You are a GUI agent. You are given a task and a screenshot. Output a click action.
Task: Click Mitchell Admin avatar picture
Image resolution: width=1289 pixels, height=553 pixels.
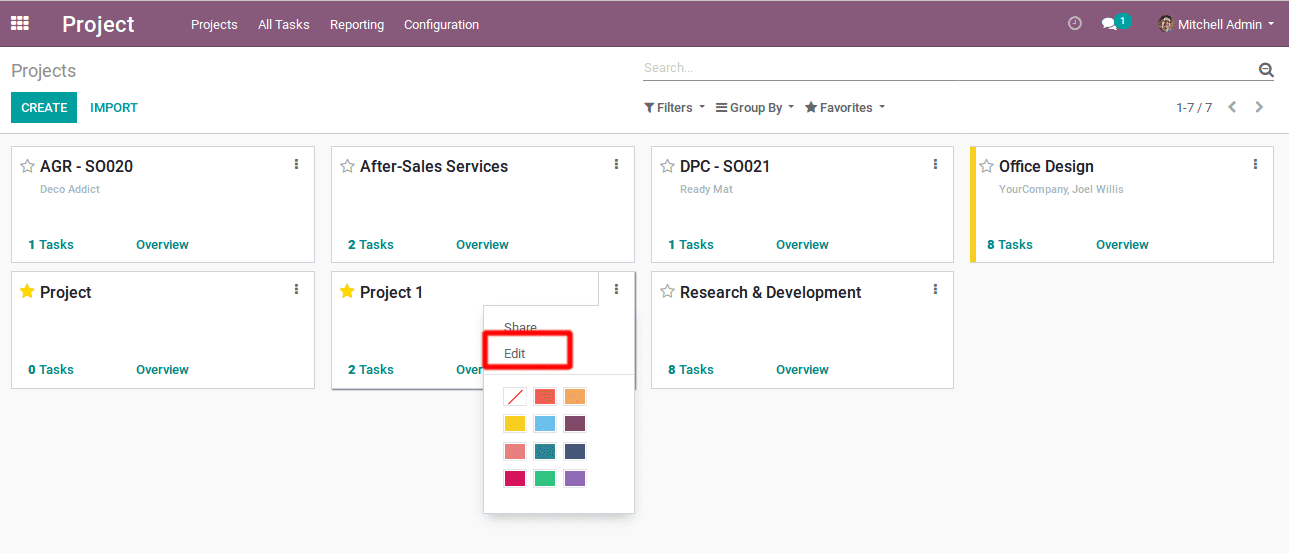(1166, 23)
